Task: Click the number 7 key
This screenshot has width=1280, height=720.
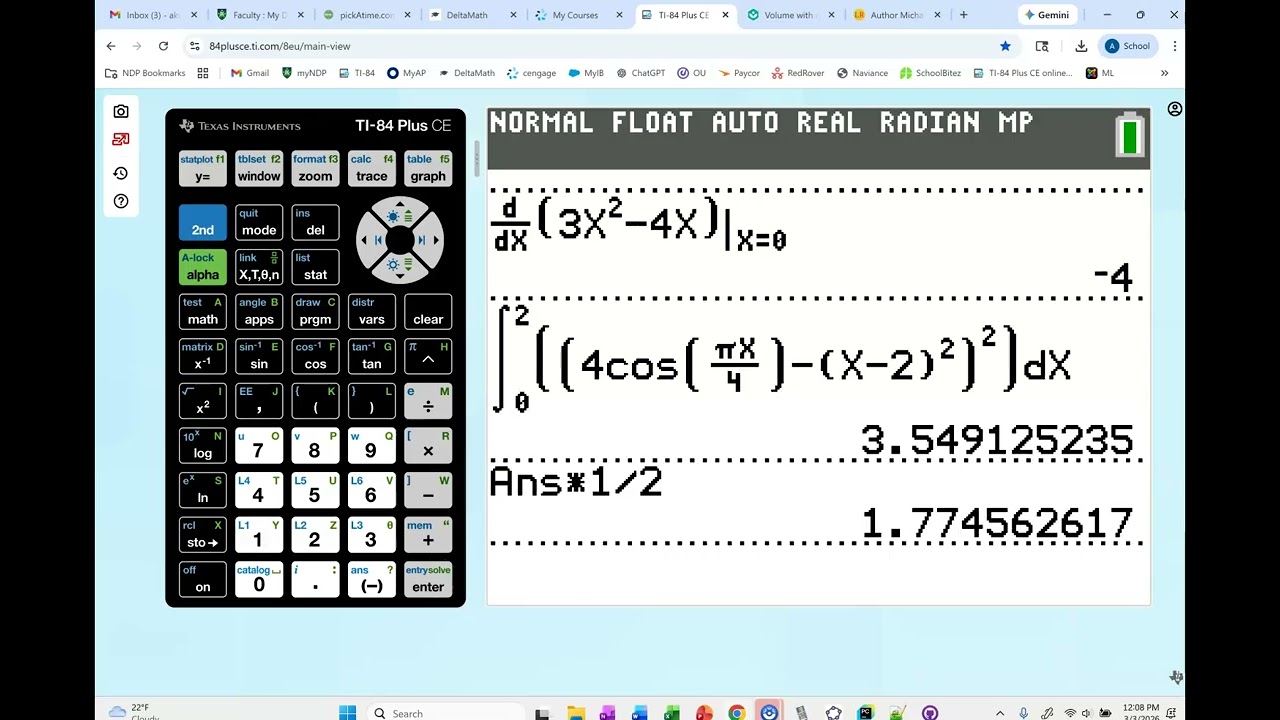Action: coord(259,446)
